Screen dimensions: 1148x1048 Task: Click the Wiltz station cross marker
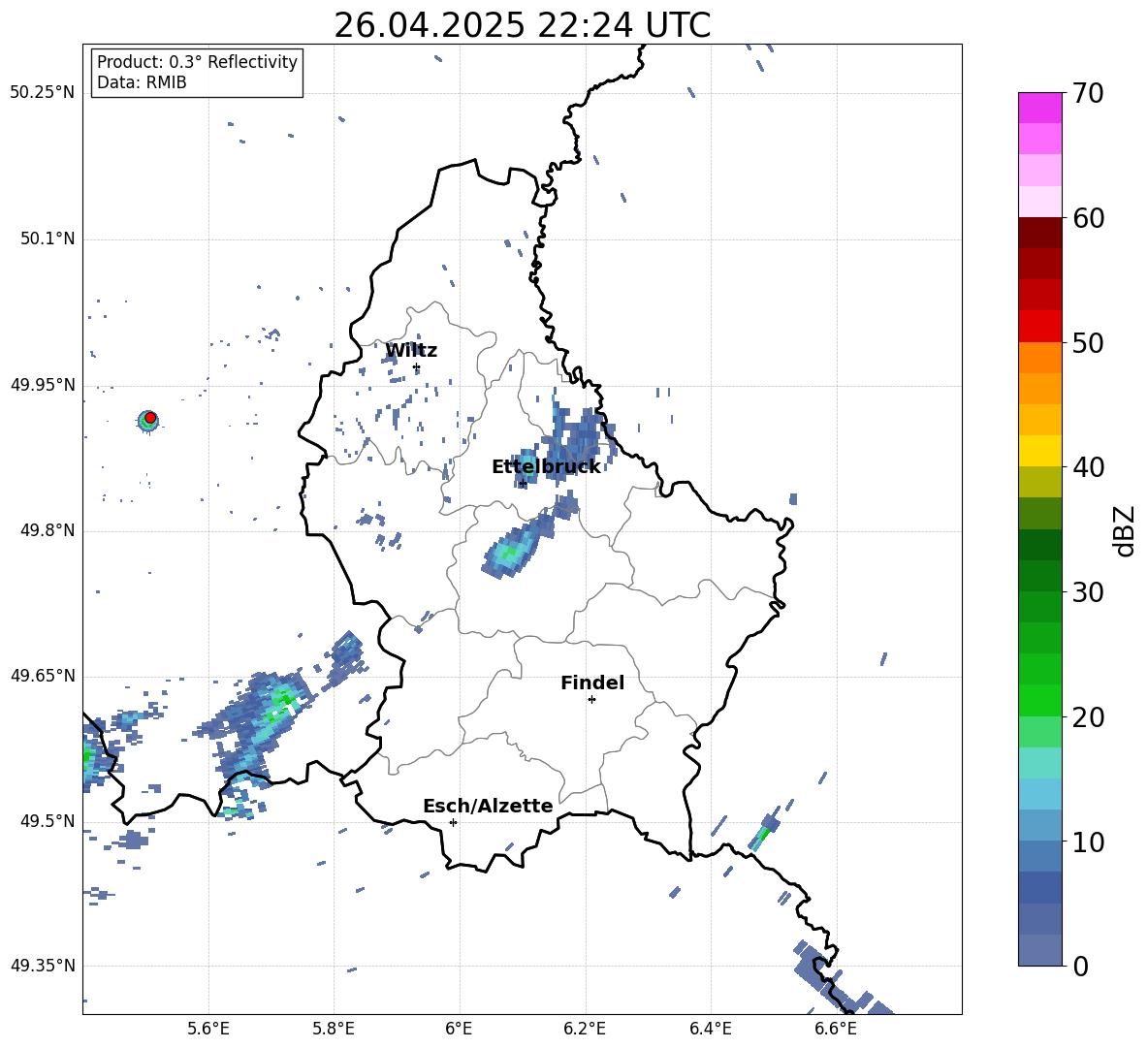417,367
